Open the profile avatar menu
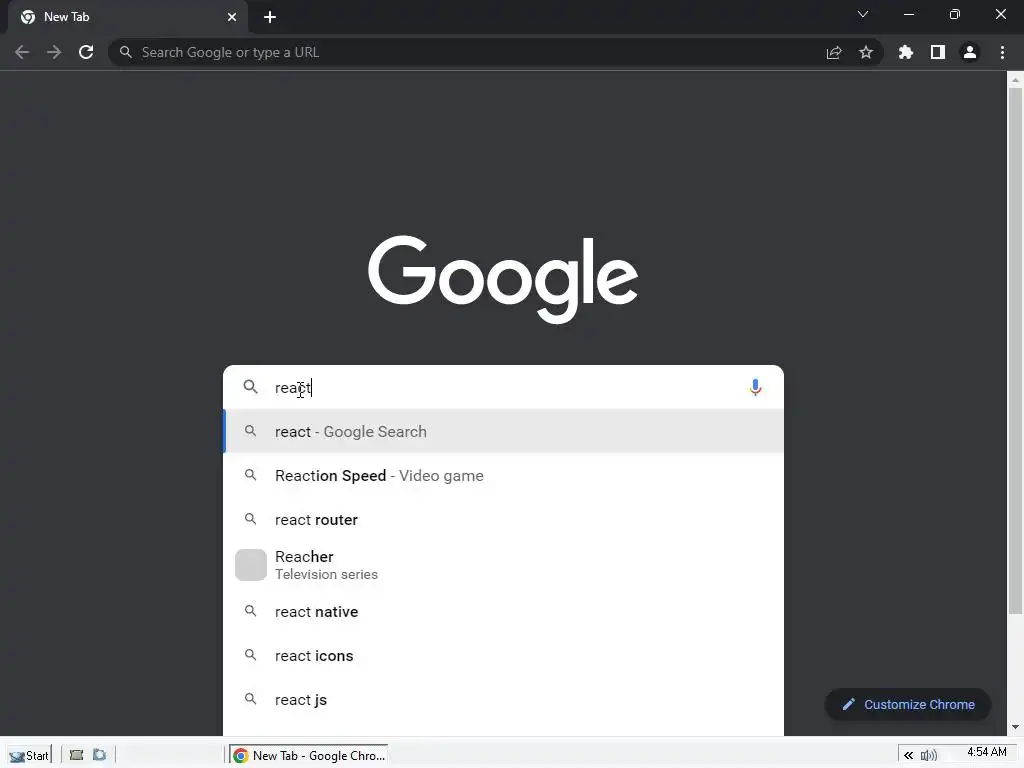The width and height of the screenshot is (1024, 768). pos(970,52)
